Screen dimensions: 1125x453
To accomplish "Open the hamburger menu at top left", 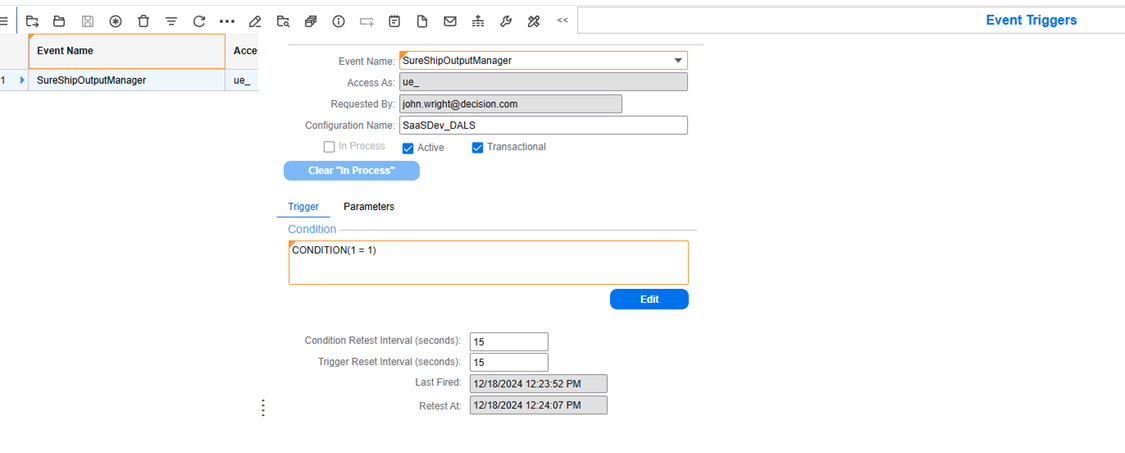I will (x=5, y=21).
